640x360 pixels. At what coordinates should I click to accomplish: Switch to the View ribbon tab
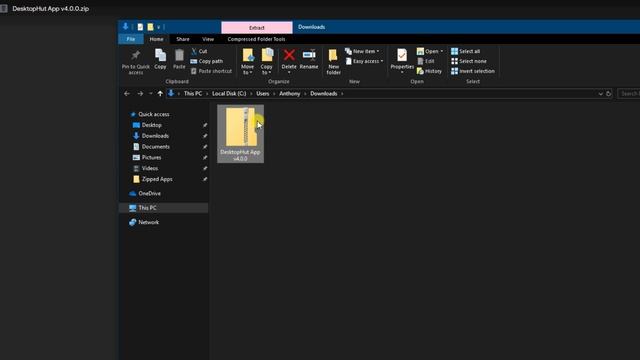[208, 39]
